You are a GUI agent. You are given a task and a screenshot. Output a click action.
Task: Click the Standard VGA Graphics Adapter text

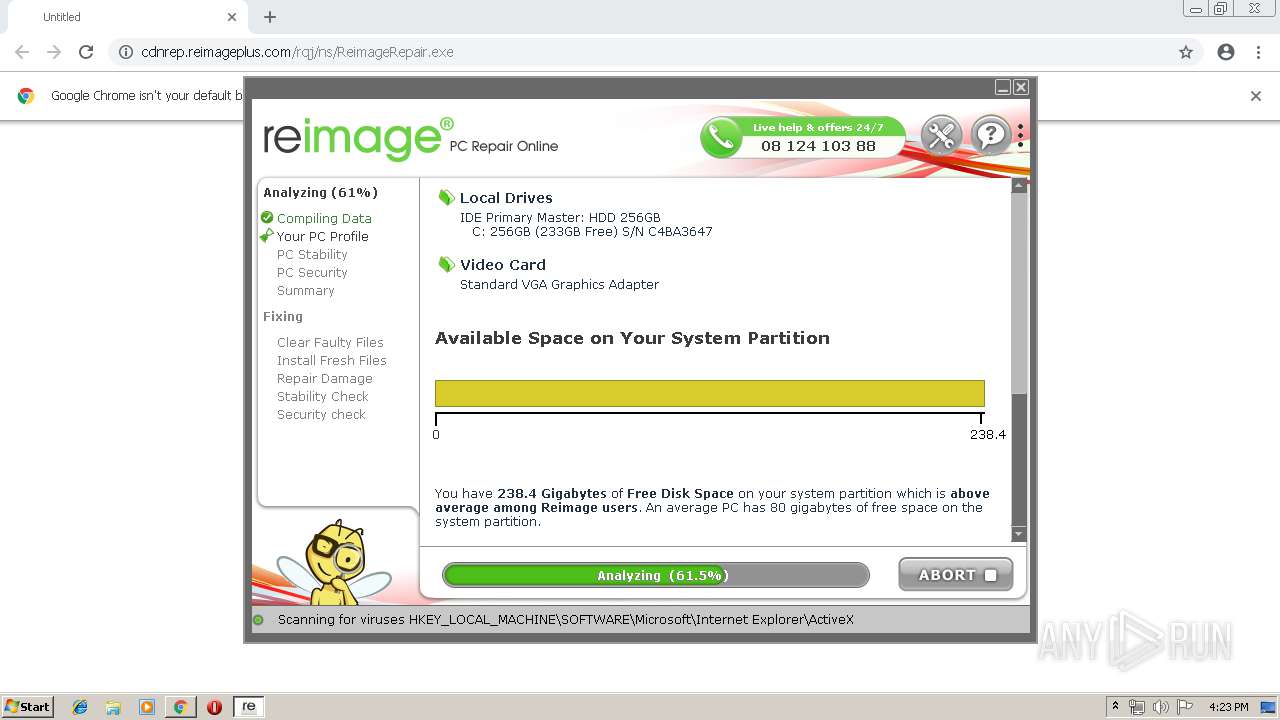(559, 285)
